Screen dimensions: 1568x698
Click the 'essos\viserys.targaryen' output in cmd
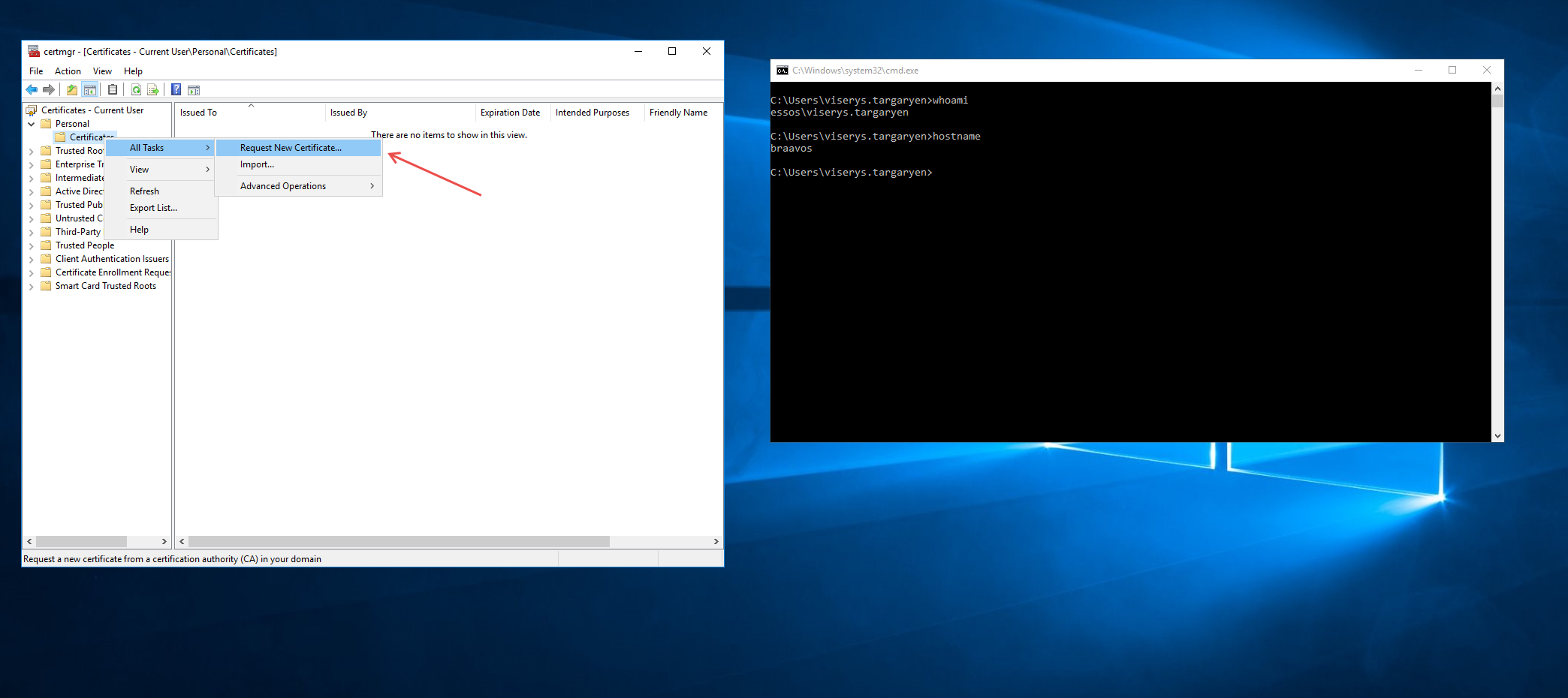click(840, 113)
